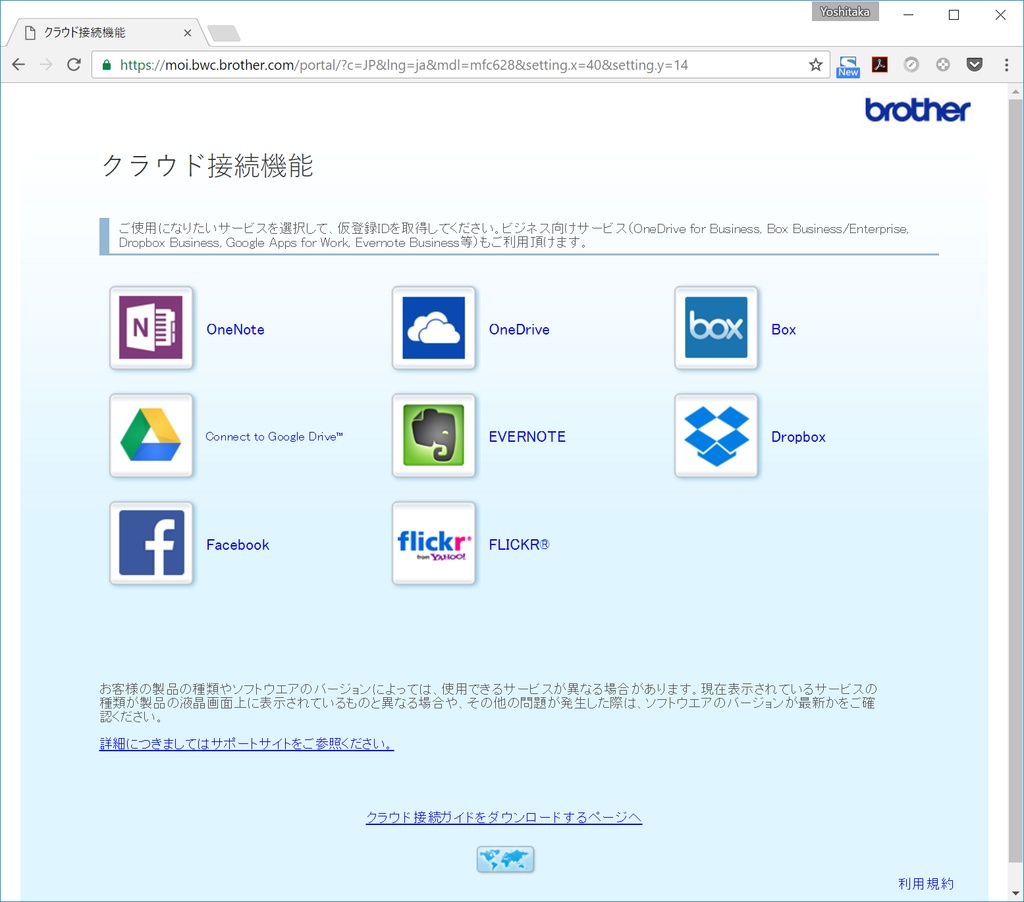
Task: Choose the Evernote elephant icon
Action: coord(434,436)
